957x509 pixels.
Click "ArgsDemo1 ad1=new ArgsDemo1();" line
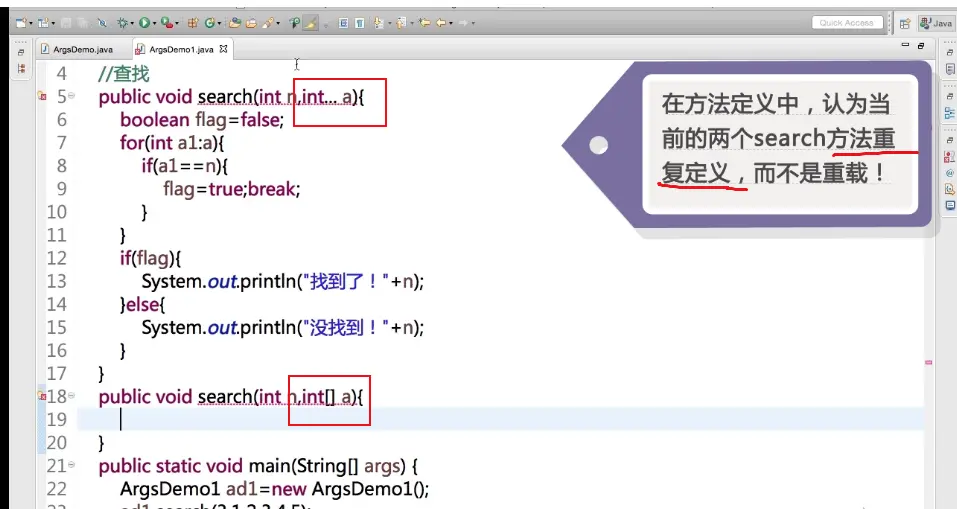click(x=275, y=489)
